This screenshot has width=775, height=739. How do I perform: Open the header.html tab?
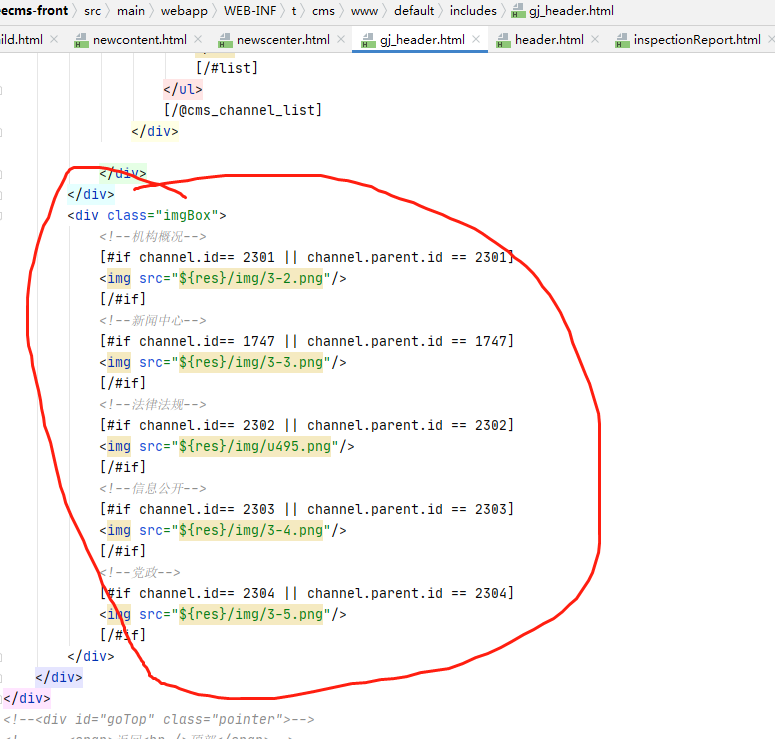(x=548, y=40)
